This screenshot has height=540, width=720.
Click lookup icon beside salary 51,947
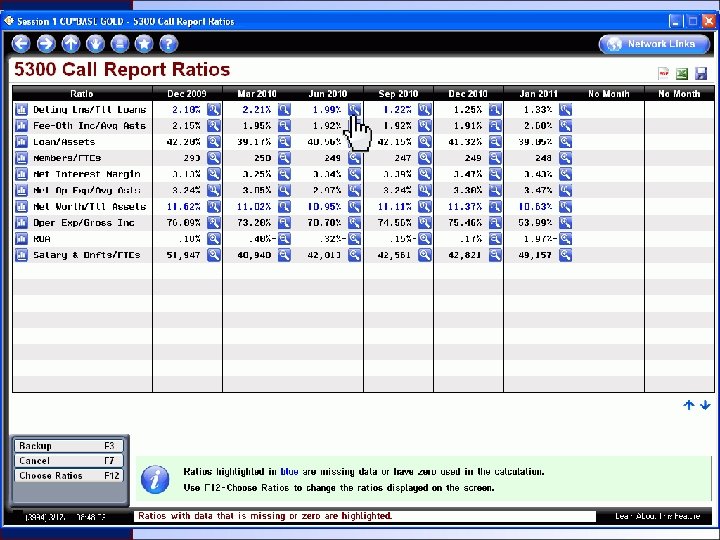(x=214, y=255)
